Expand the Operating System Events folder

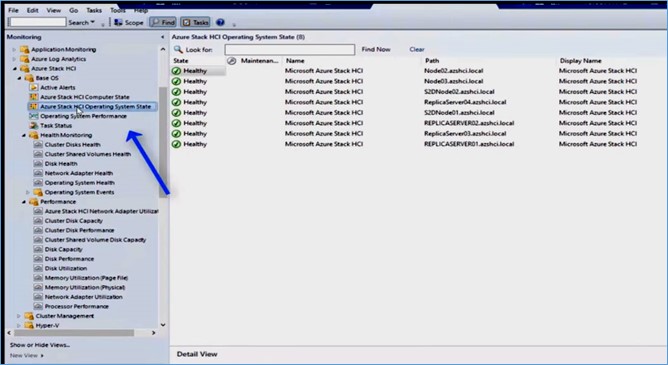(28, 193)
